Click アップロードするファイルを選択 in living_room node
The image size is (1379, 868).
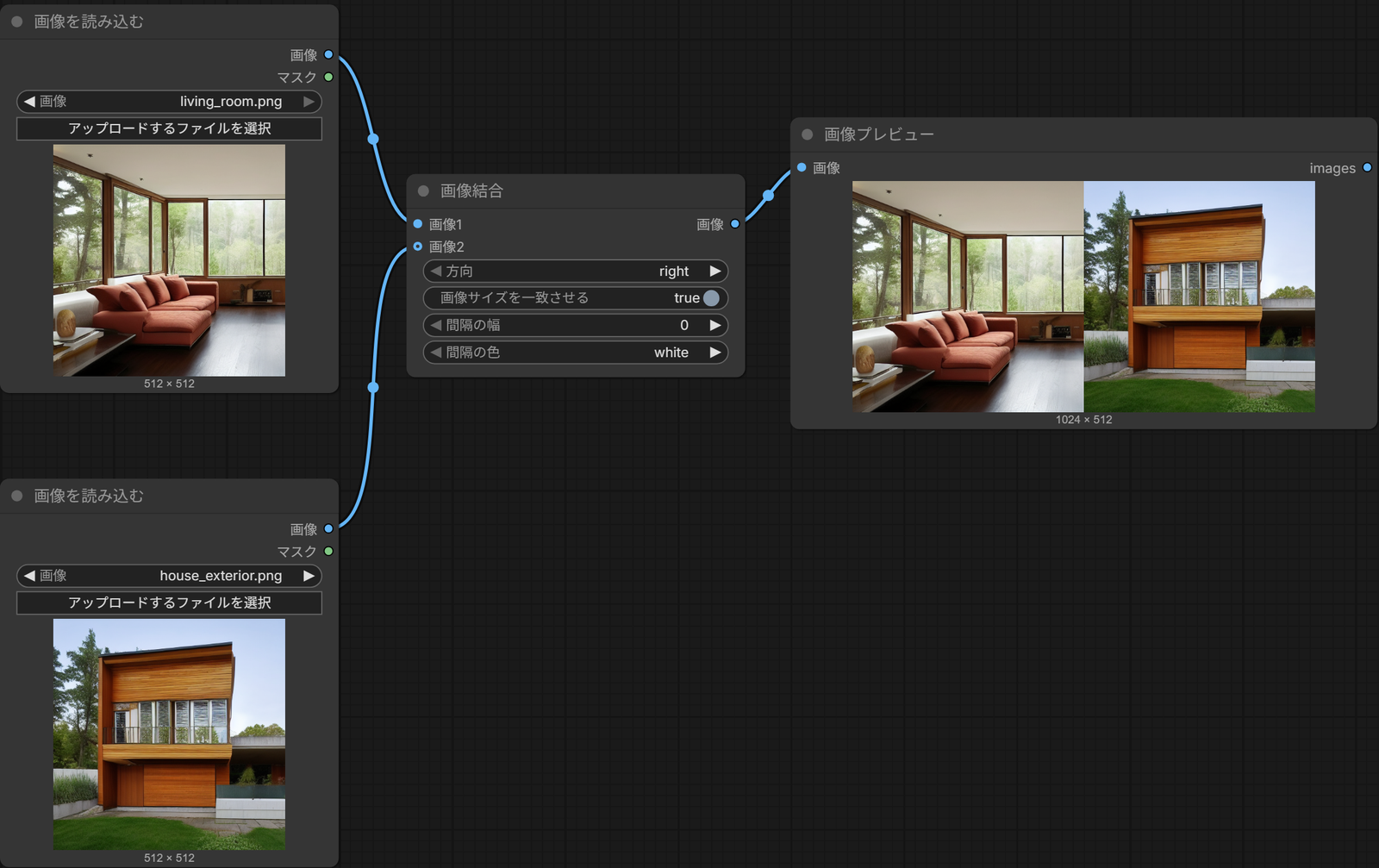click(x=169, y=128)
